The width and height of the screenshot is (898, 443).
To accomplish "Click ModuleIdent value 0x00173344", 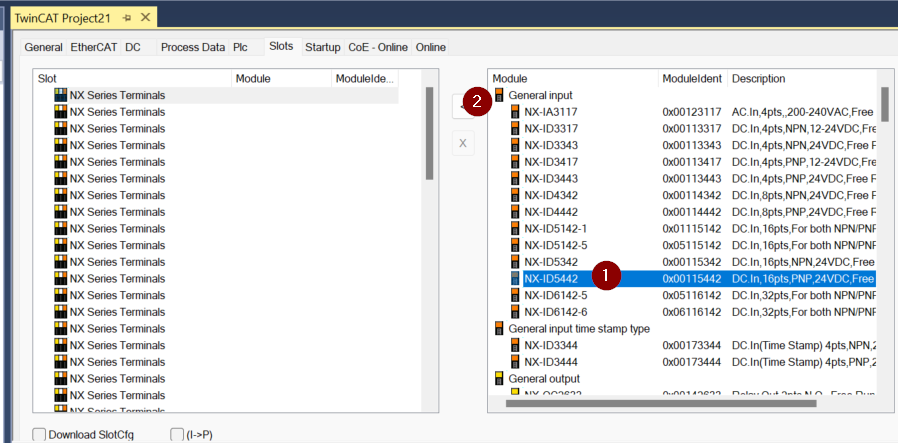I will click(692, 345).
